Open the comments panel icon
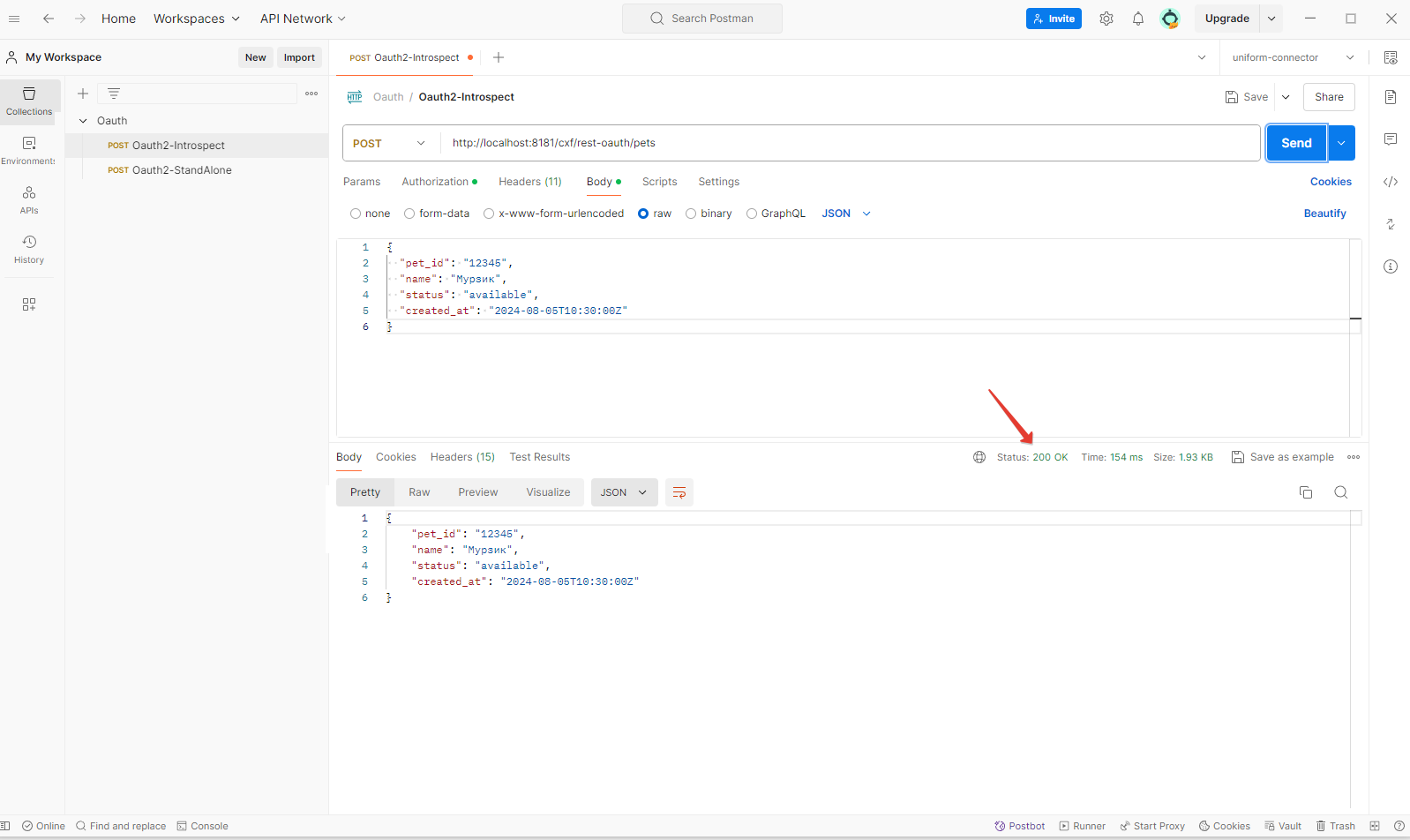 click(x=1391, y=139)
